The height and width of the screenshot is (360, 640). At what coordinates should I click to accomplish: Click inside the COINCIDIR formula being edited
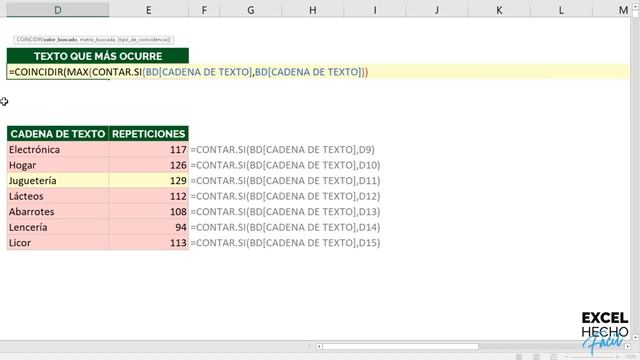(x=188, y=72)
